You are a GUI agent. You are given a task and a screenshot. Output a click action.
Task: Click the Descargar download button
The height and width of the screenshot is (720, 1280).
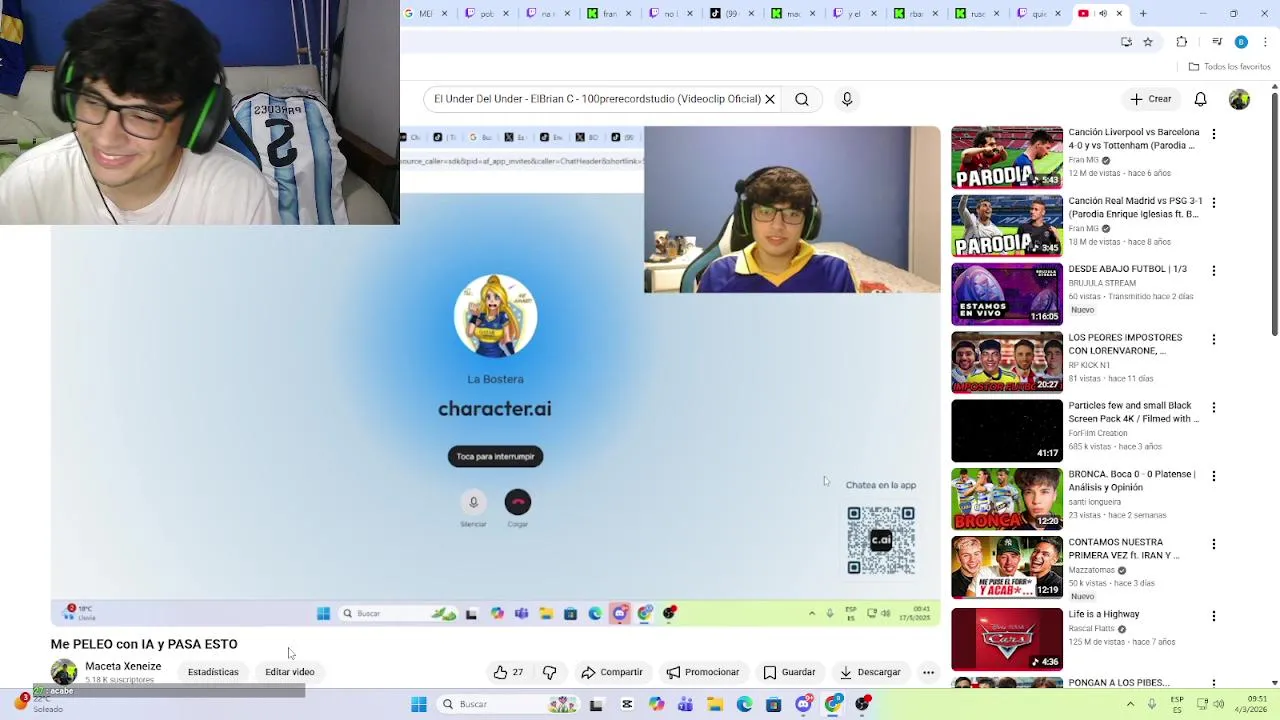pyautogui.click(x=870, y=672)
